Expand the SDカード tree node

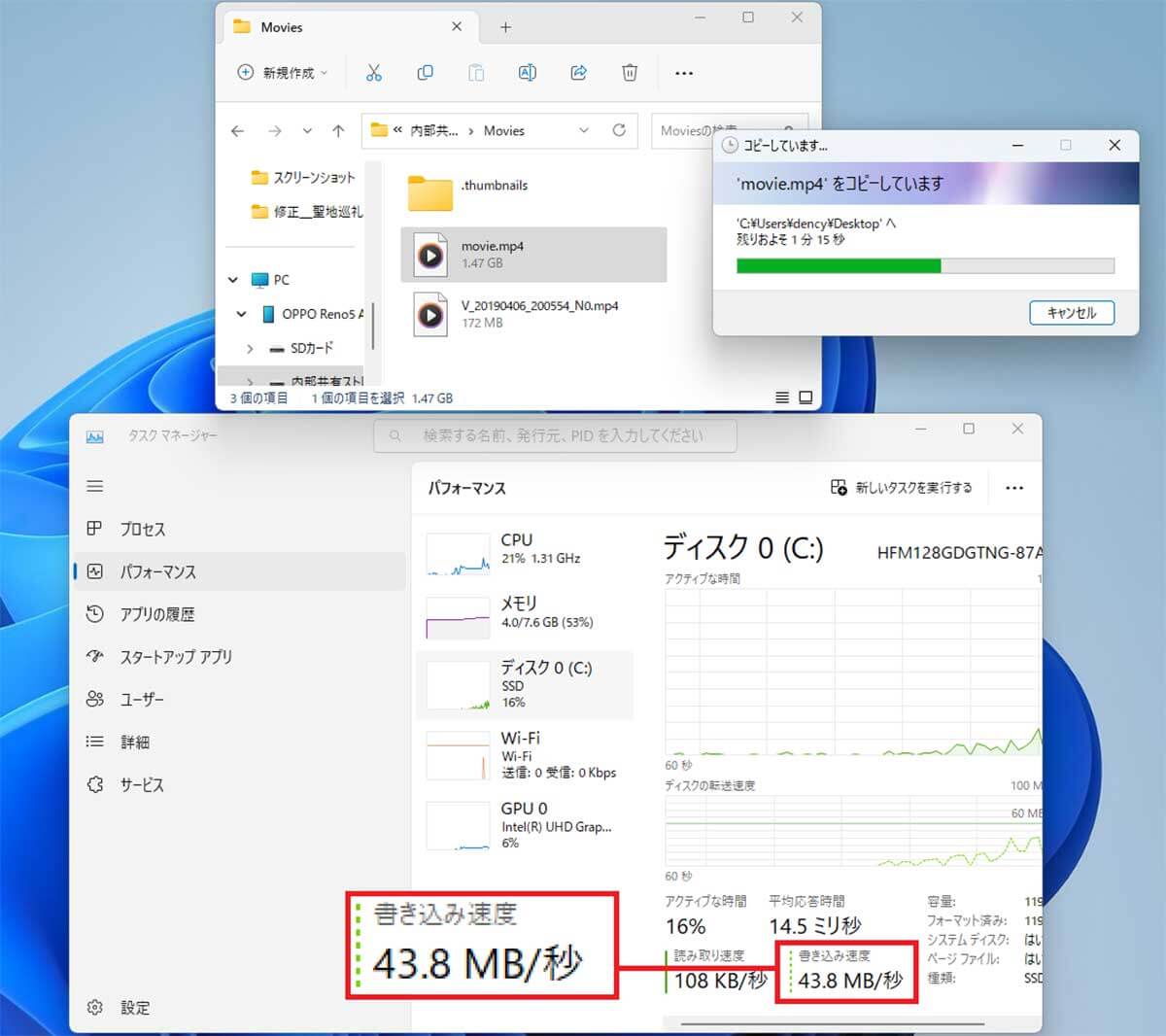pos(250,348)
